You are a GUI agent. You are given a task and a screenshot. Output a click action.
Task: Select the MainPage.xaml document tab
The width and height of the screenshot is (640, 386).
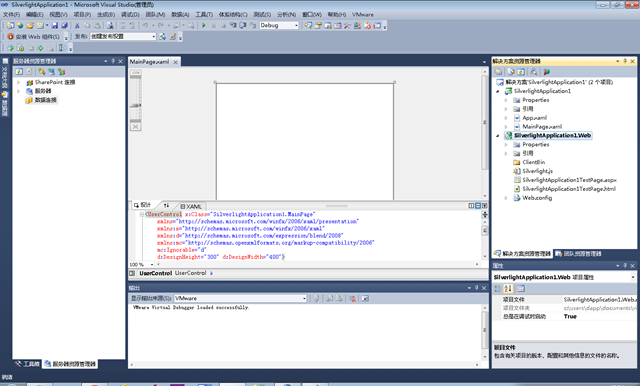(x=149, y=62)
